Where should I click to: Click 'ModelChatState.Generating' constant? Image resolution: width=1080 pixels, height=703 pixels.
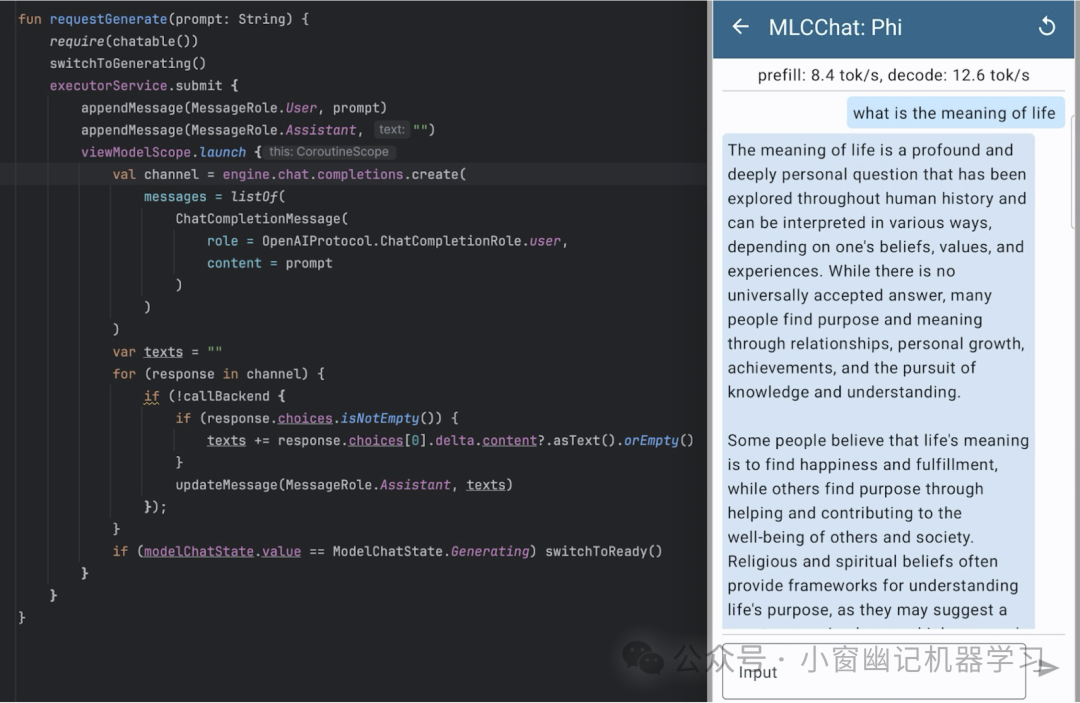[430, 551]
